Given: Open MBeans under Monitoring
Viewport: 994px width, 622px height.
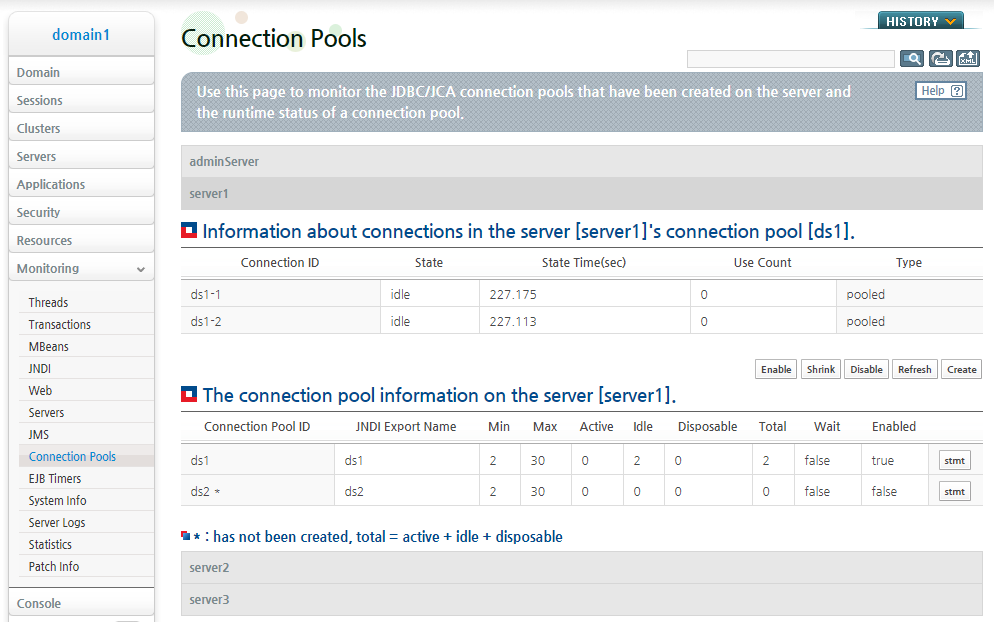Looking at the screenshot, I should coord(48,347).
